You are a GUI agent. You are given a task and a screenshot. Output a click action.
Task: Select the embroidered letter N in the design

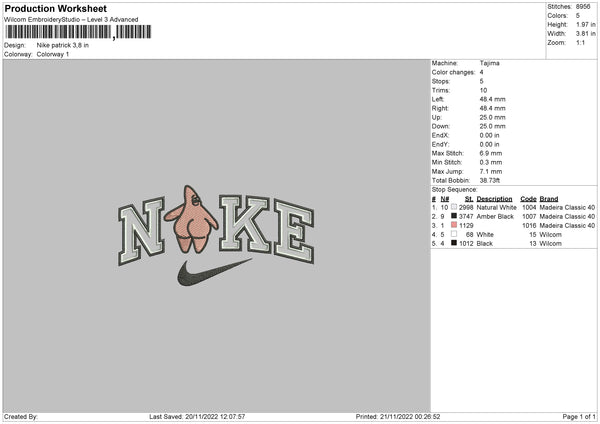tap(141, 231)
